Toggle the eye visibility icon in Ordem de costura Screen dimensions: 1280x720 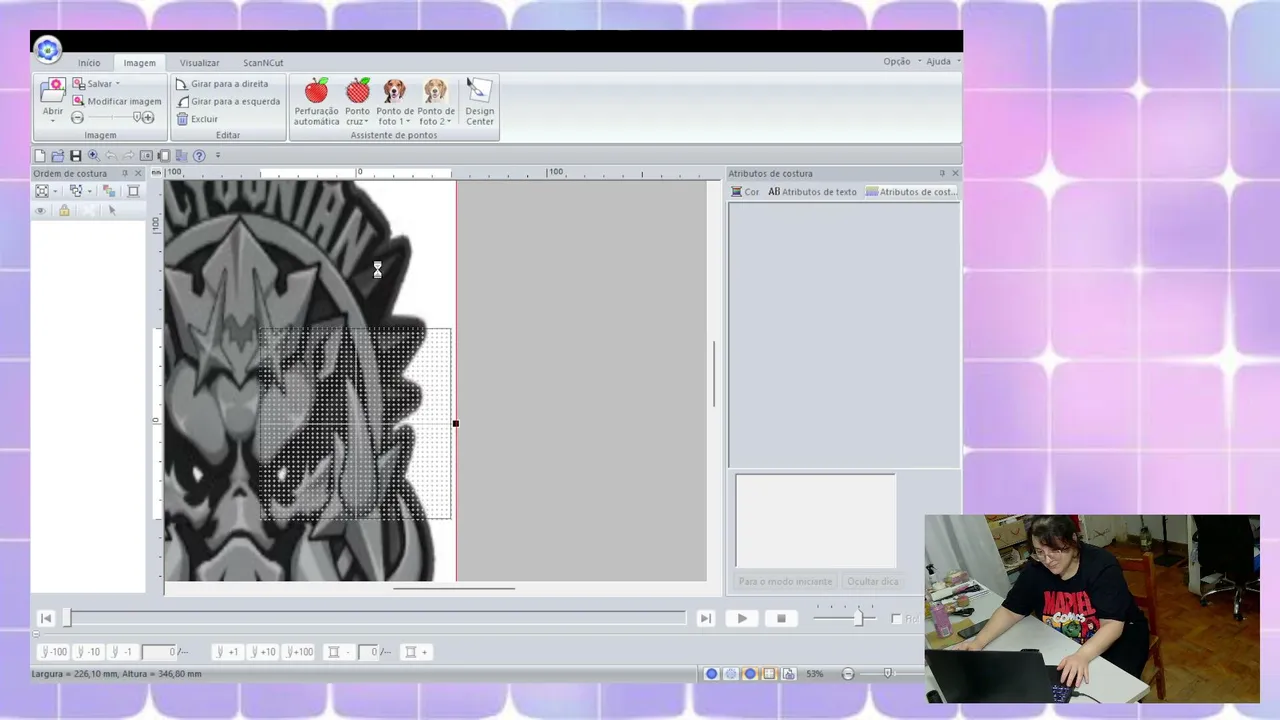(41, 211)
